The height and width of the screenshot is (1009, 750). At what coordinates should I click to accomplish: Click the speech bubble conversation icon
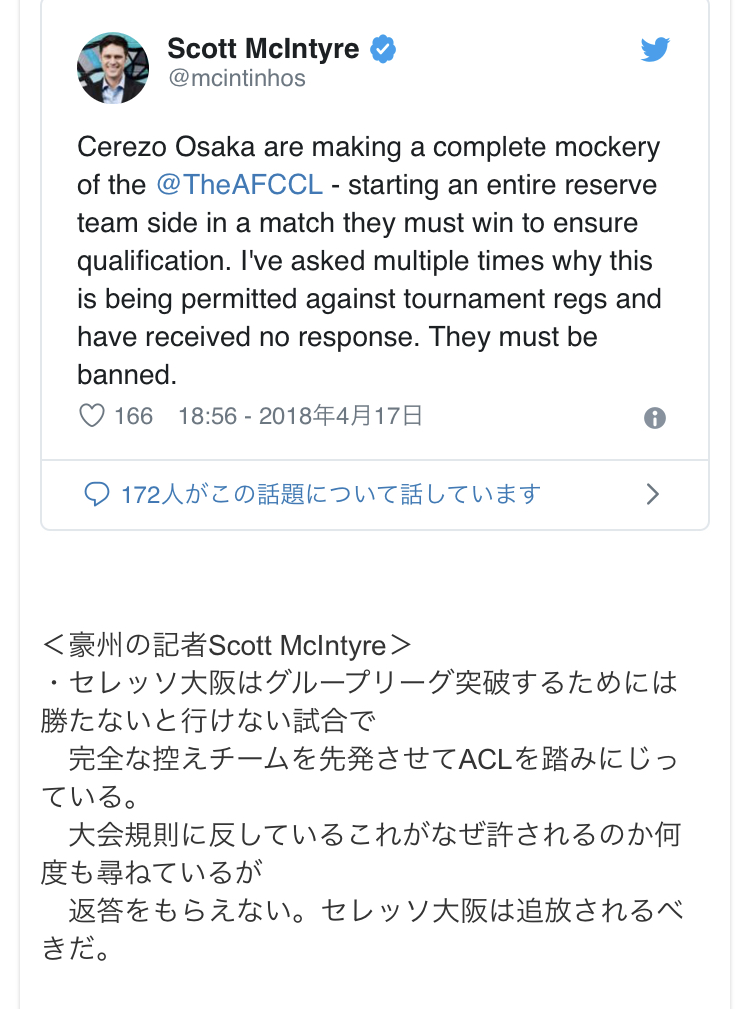(96, 494)
